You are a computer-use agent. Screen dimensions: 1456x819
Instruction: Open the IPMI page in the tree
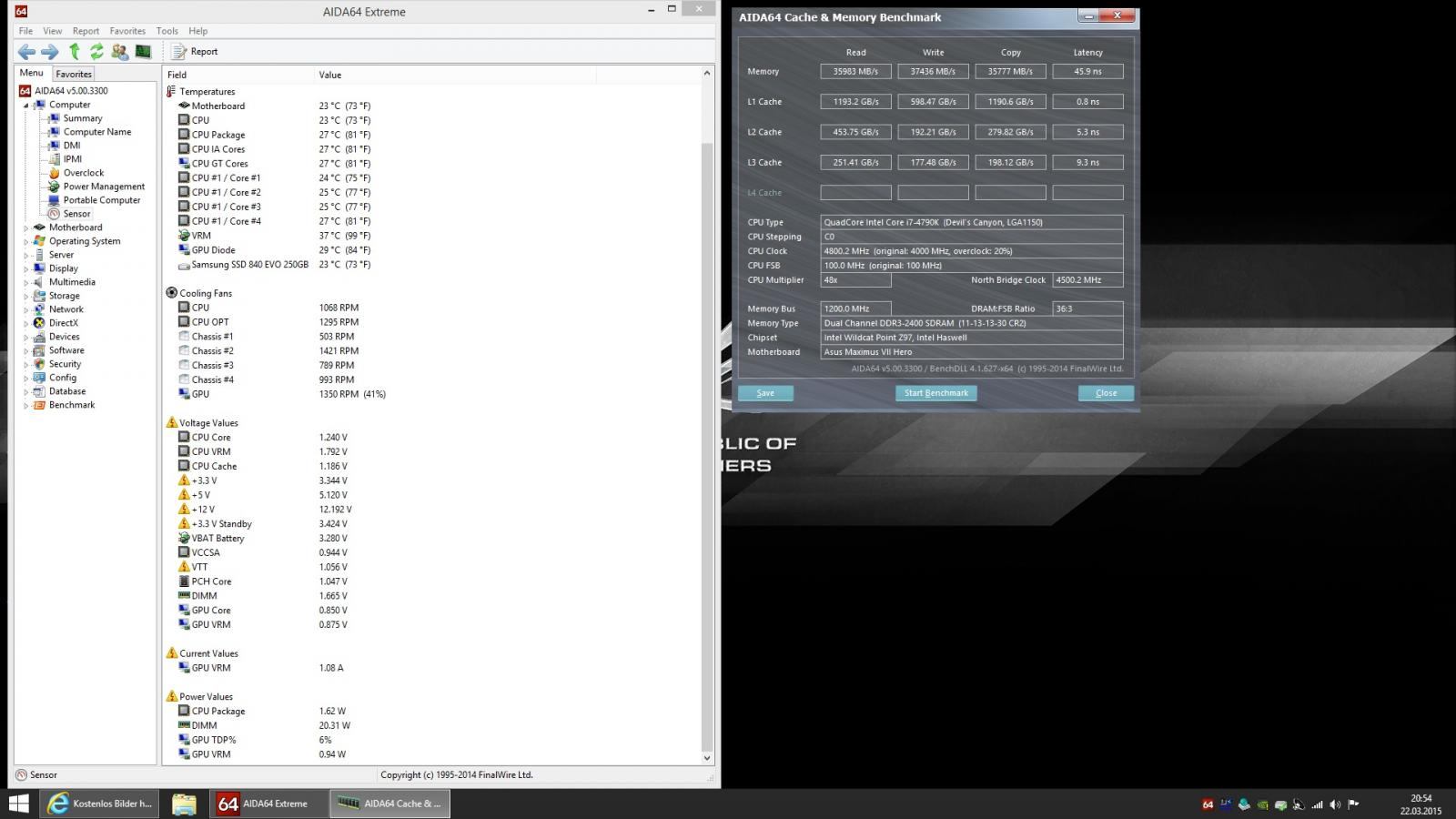(x=73, y=159)
